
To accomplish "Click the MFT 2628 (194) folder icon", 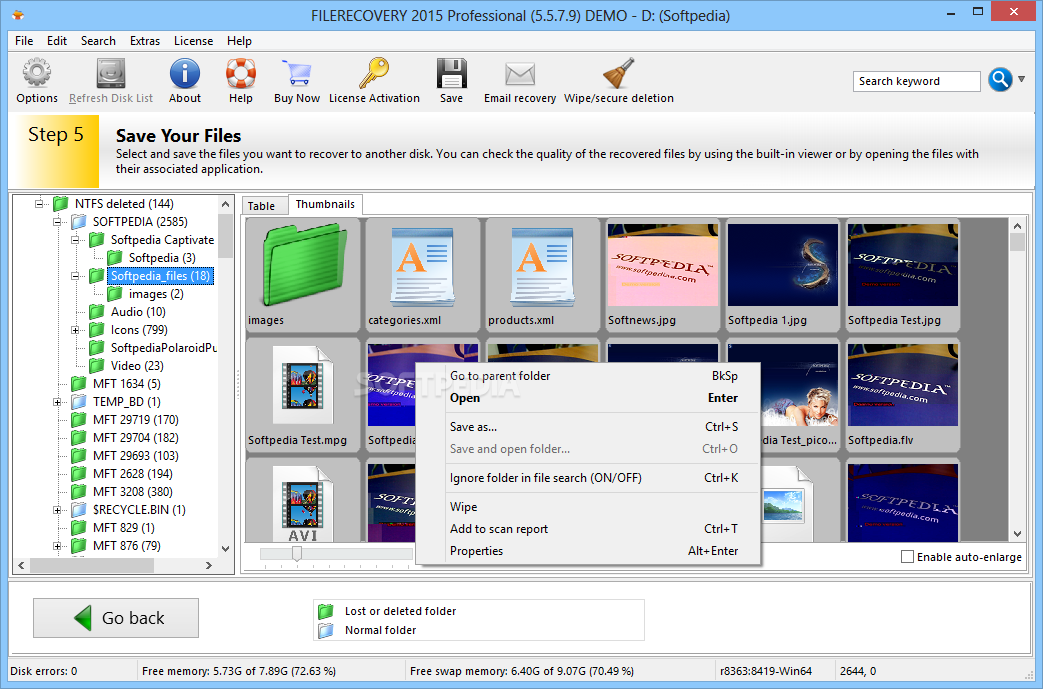I will (x=78, y=473).
